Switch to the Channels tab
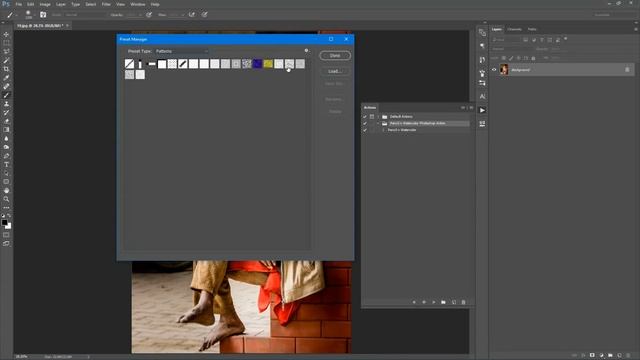The image size is (640, 360). click(x=514, y=29)
